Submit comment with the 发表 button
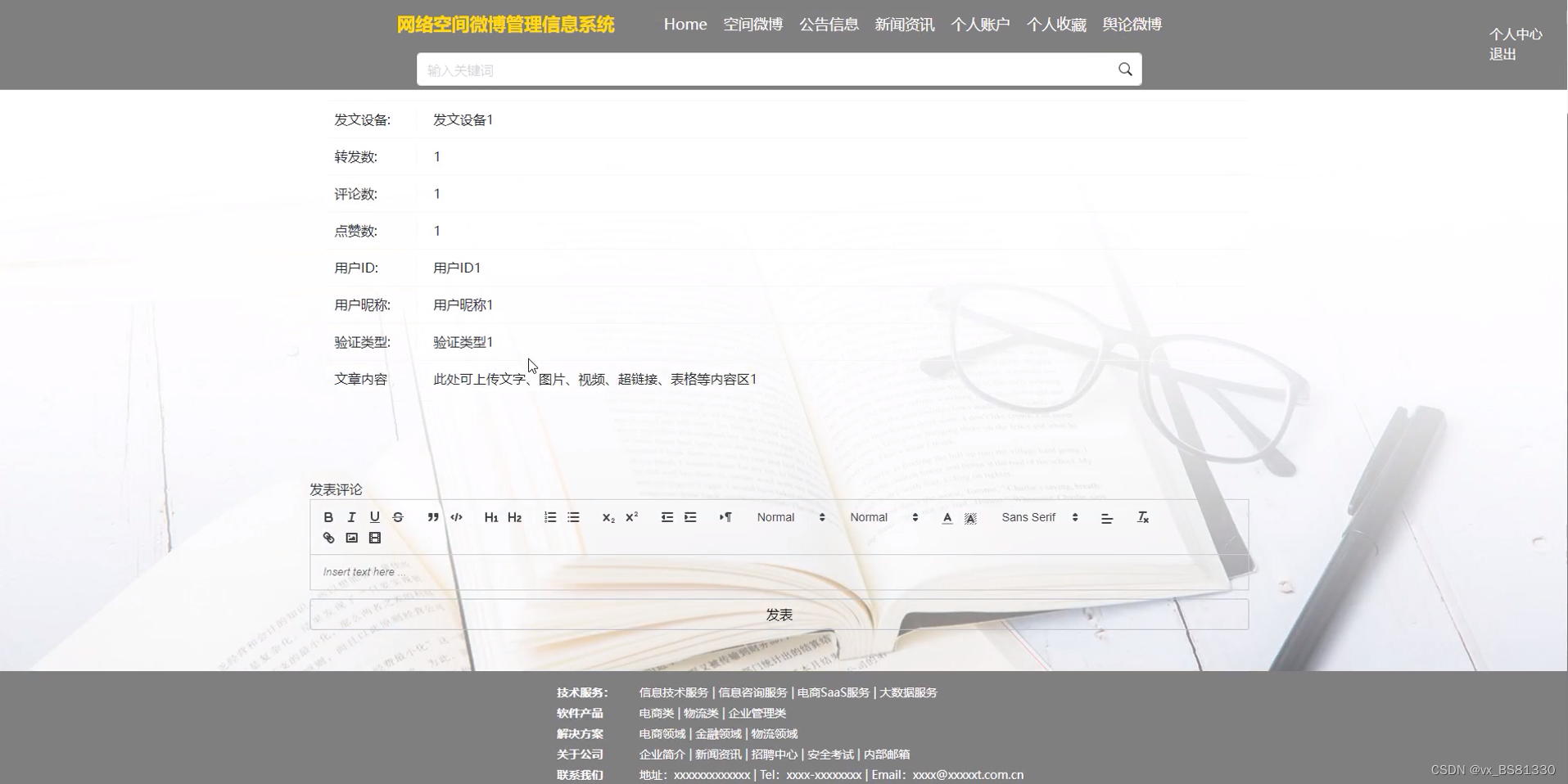The image size is (1568, 784). pos(779,615)
